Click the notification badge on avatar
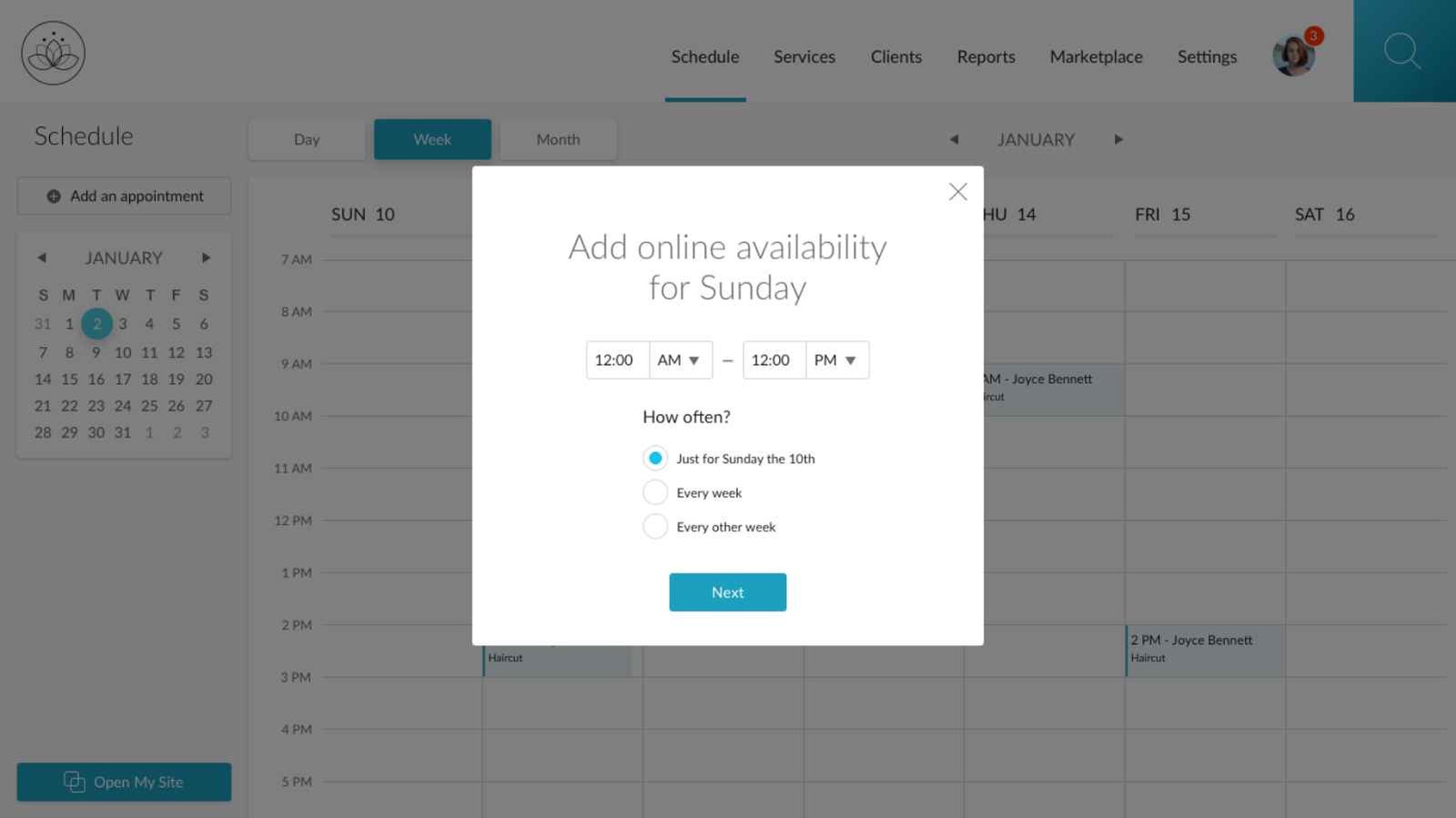Viewport: 1456px width, 818px height. 1314,35
